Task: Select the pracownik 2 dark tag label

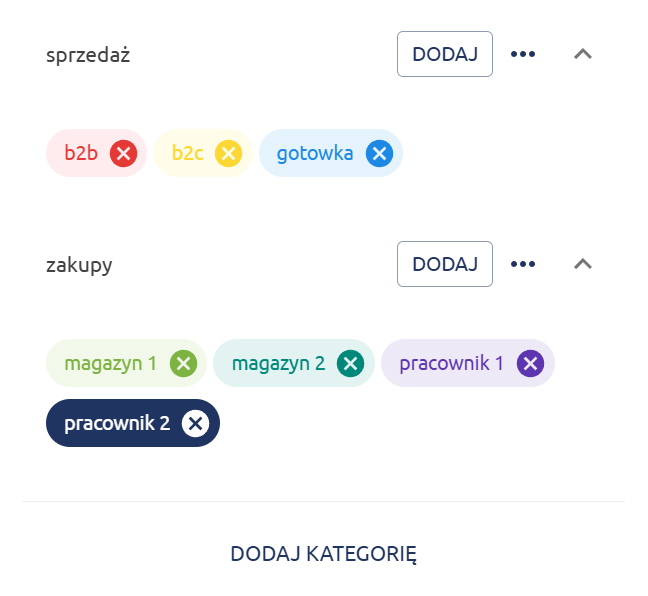Action: 117,423
